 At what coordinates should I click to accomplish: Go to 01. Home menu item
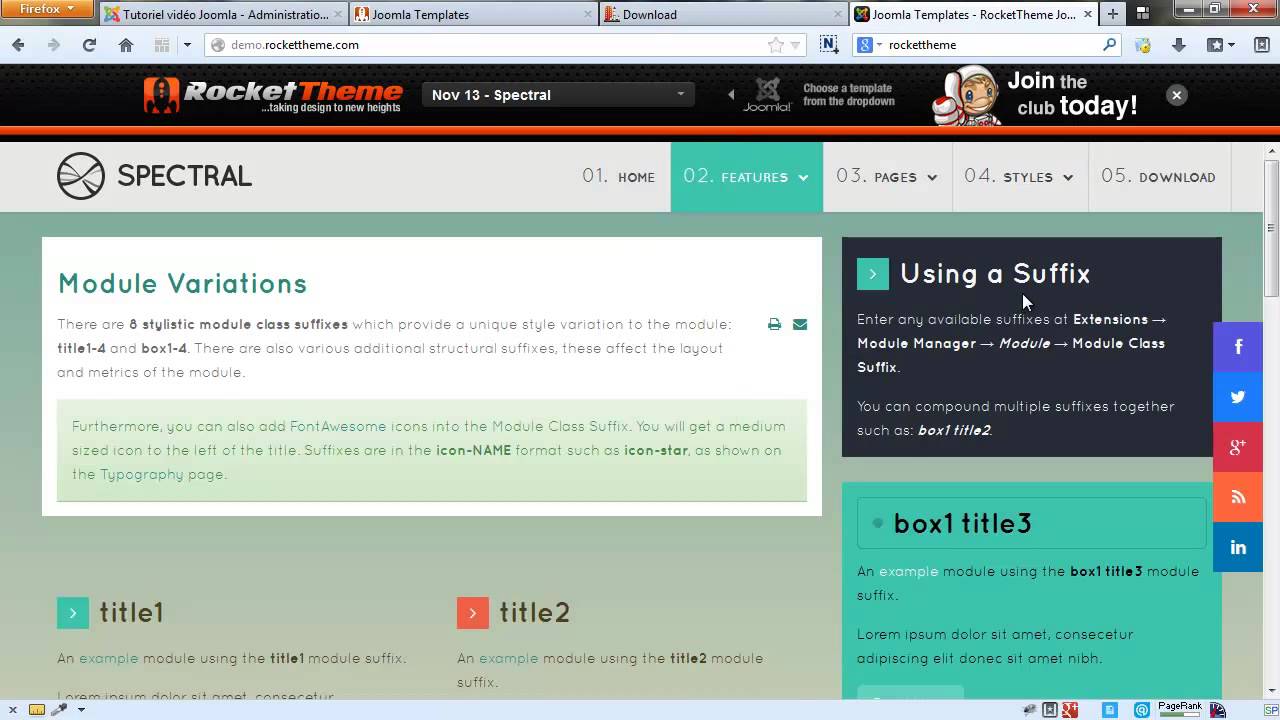(x=619, y=177)
